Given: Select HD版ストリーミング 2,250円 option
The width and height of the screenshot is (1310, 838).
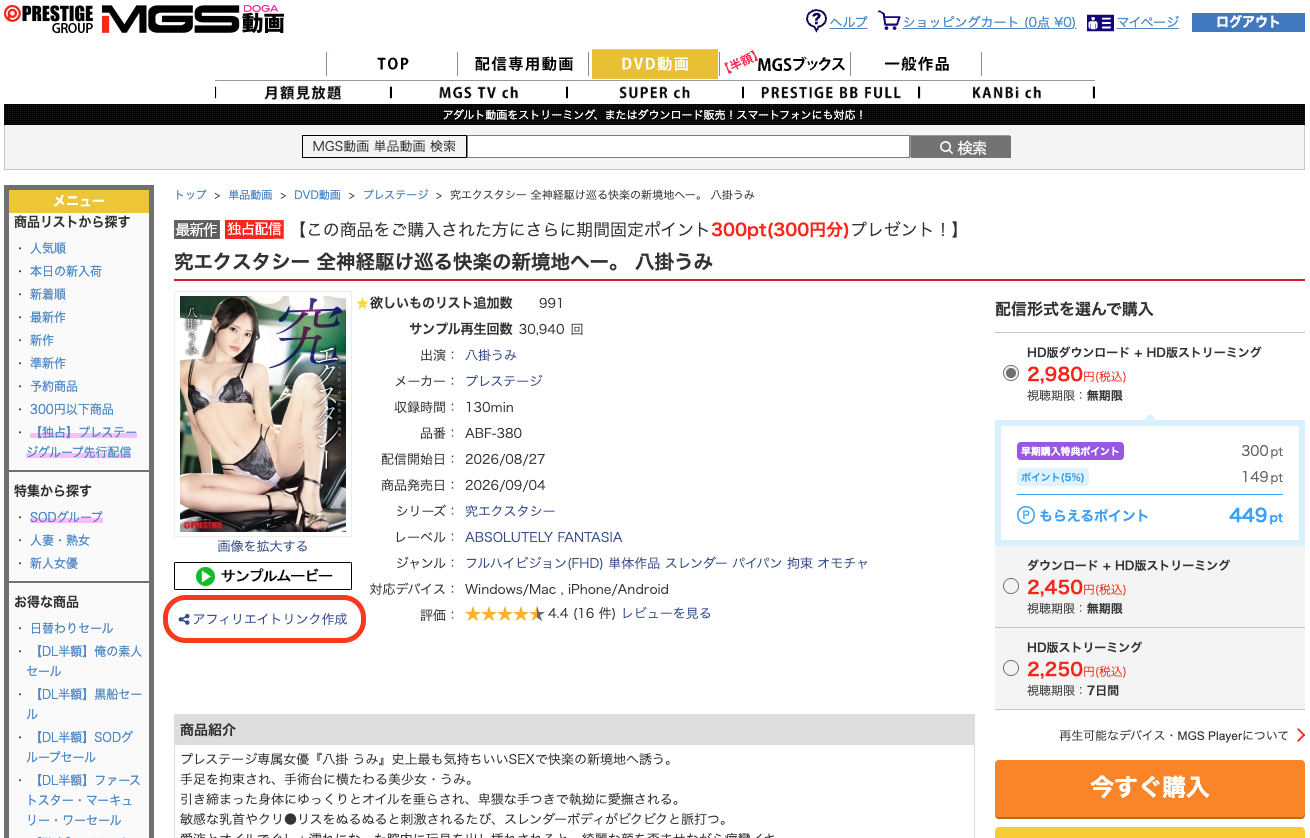Looking at the screenshot, I should tap(1010, 668).
